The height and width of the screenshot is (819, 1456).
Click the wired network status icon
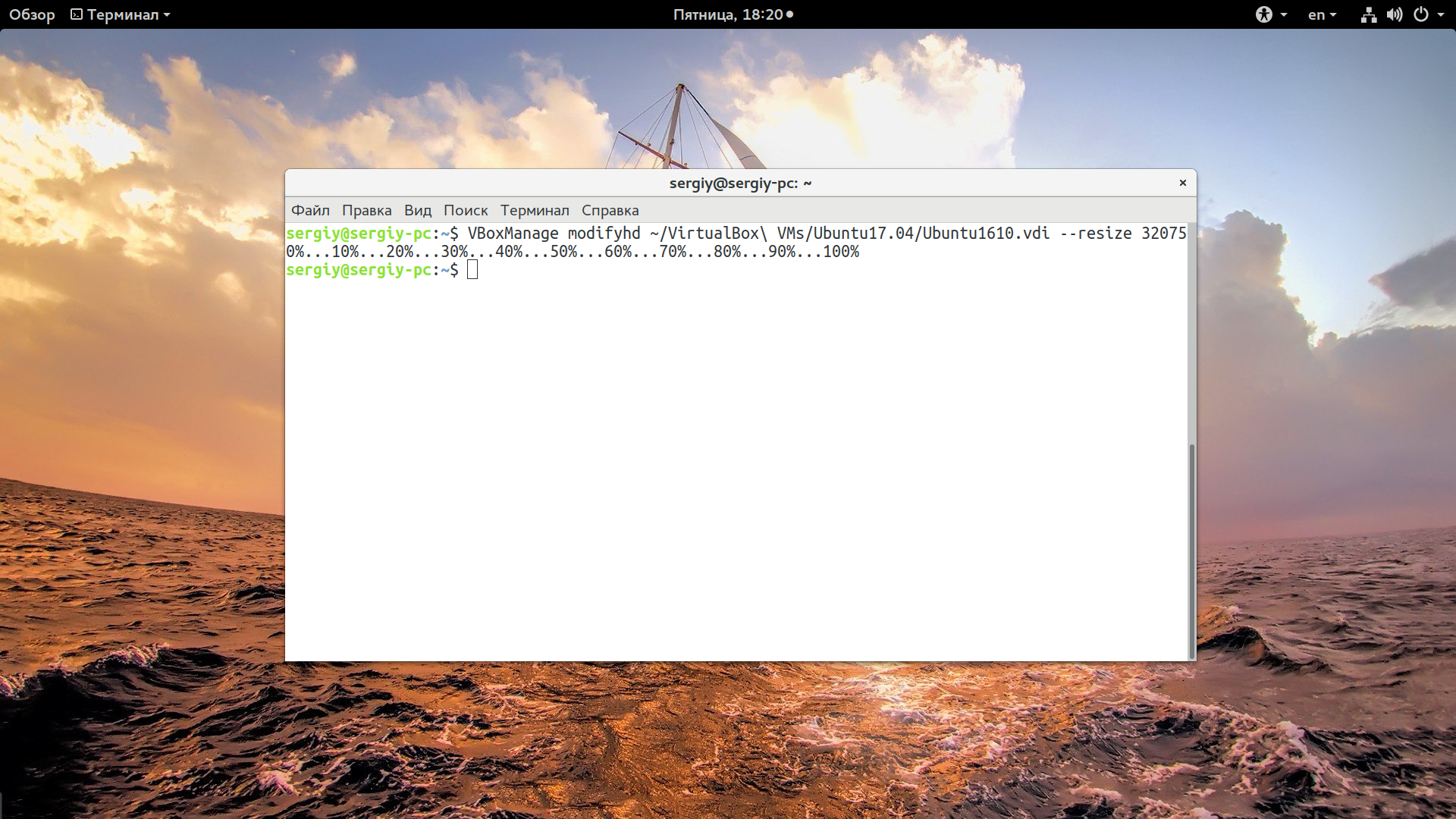[x=1369, y=14]
